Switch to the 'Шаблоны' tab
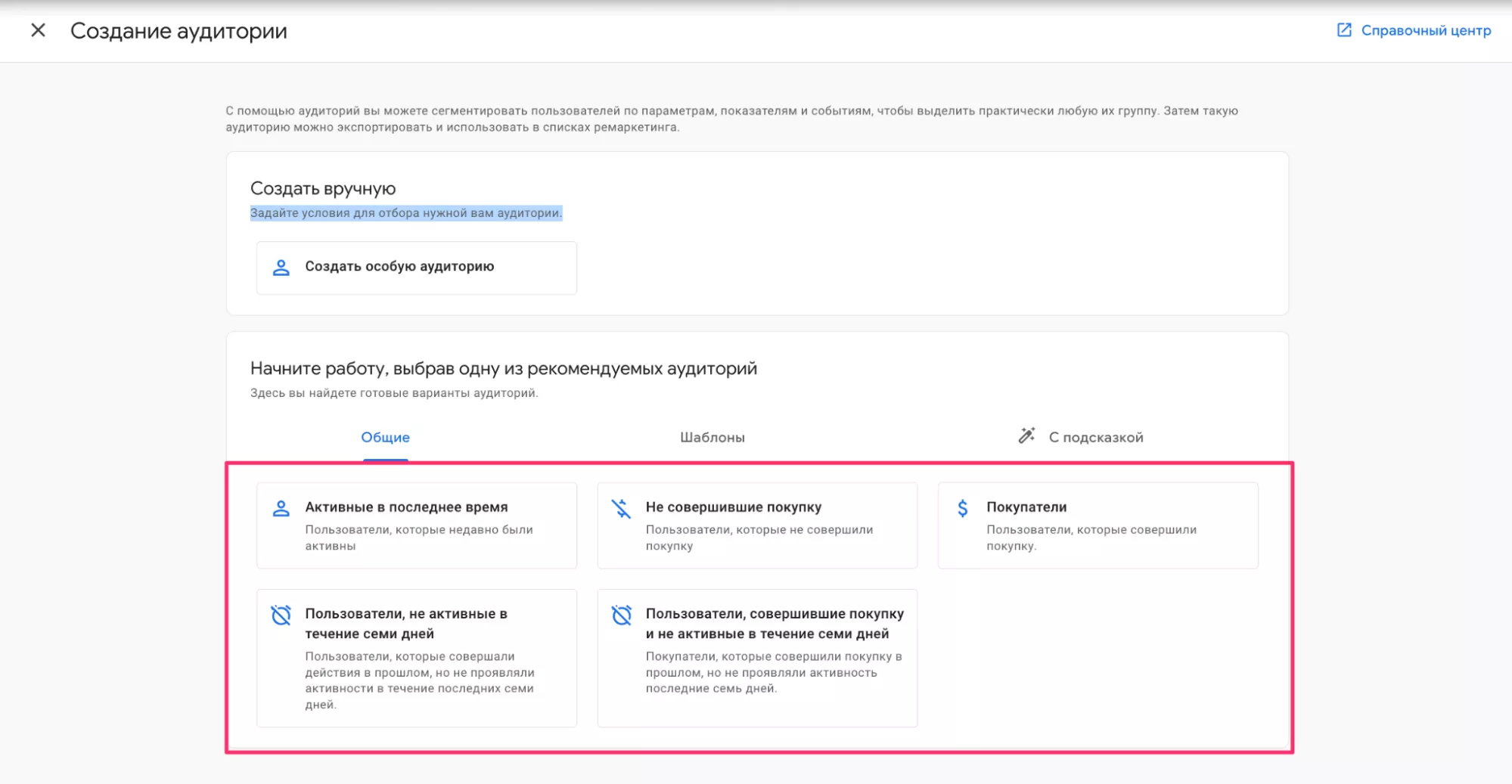Viewport: 1512px width, 784px height. point(713,437)
